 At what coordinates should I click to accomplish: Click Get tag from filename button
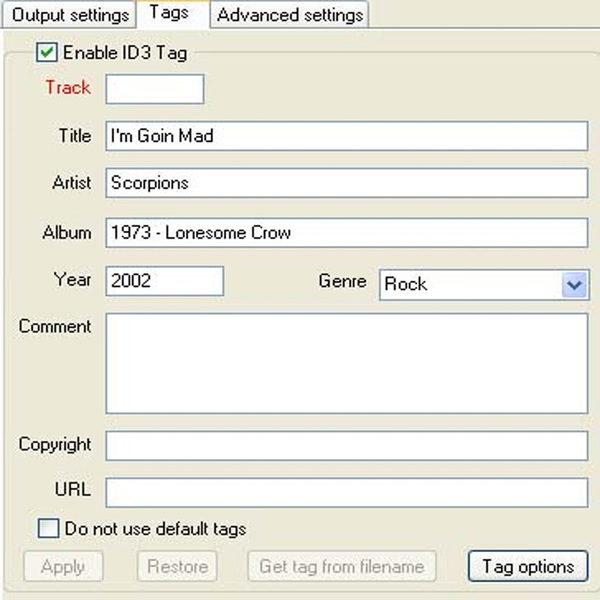pos(342,566)
